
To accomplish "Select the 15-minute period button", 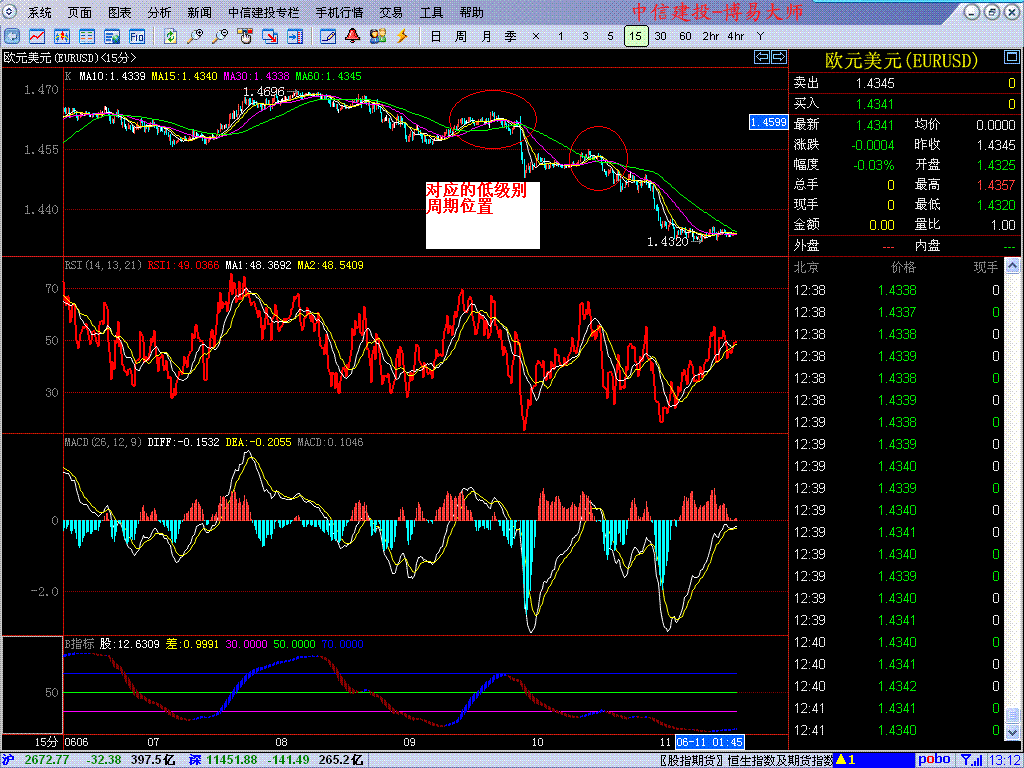I will point(636,36).
